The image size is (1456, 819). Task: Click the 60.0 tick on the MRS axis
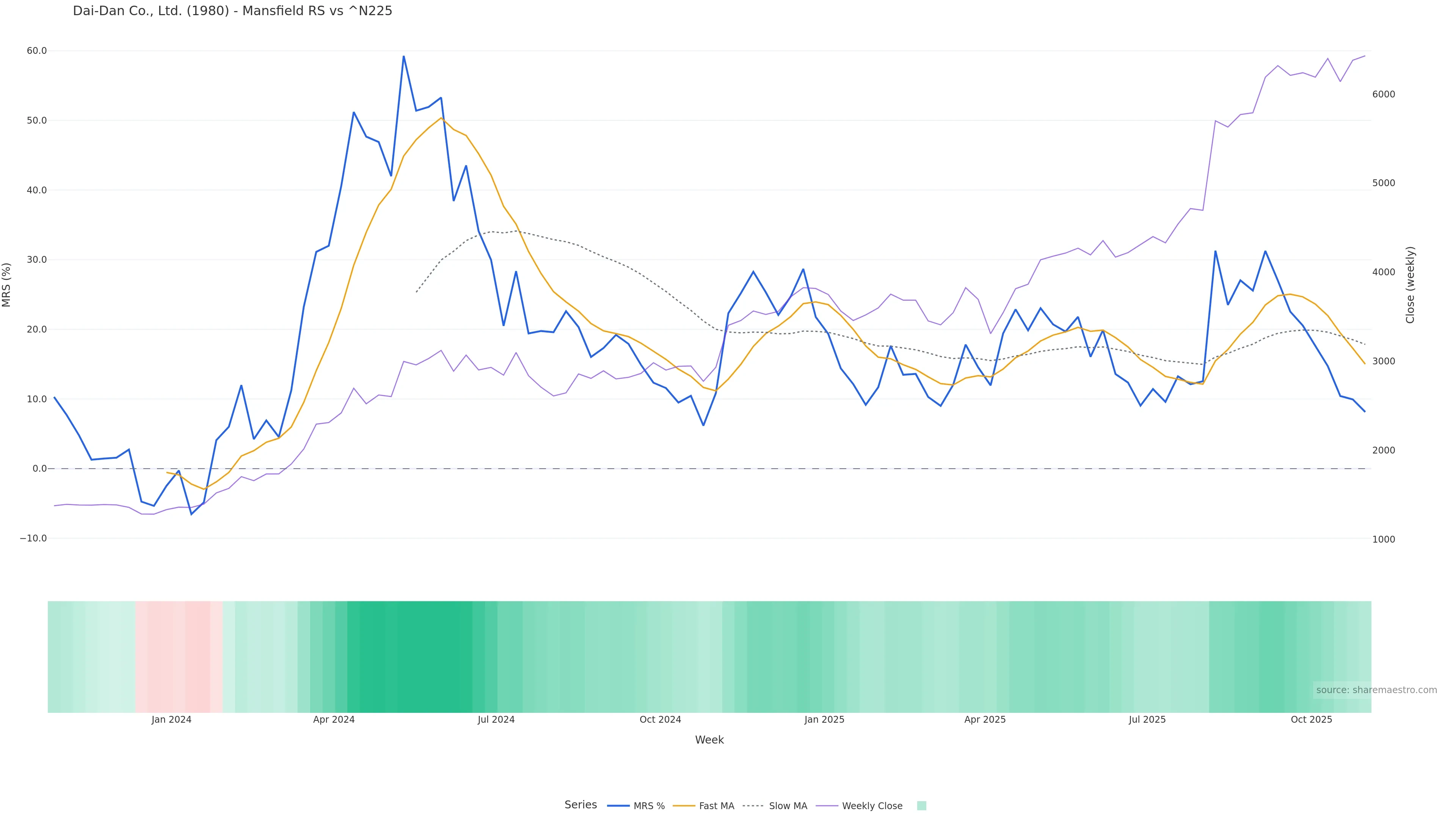37,51
